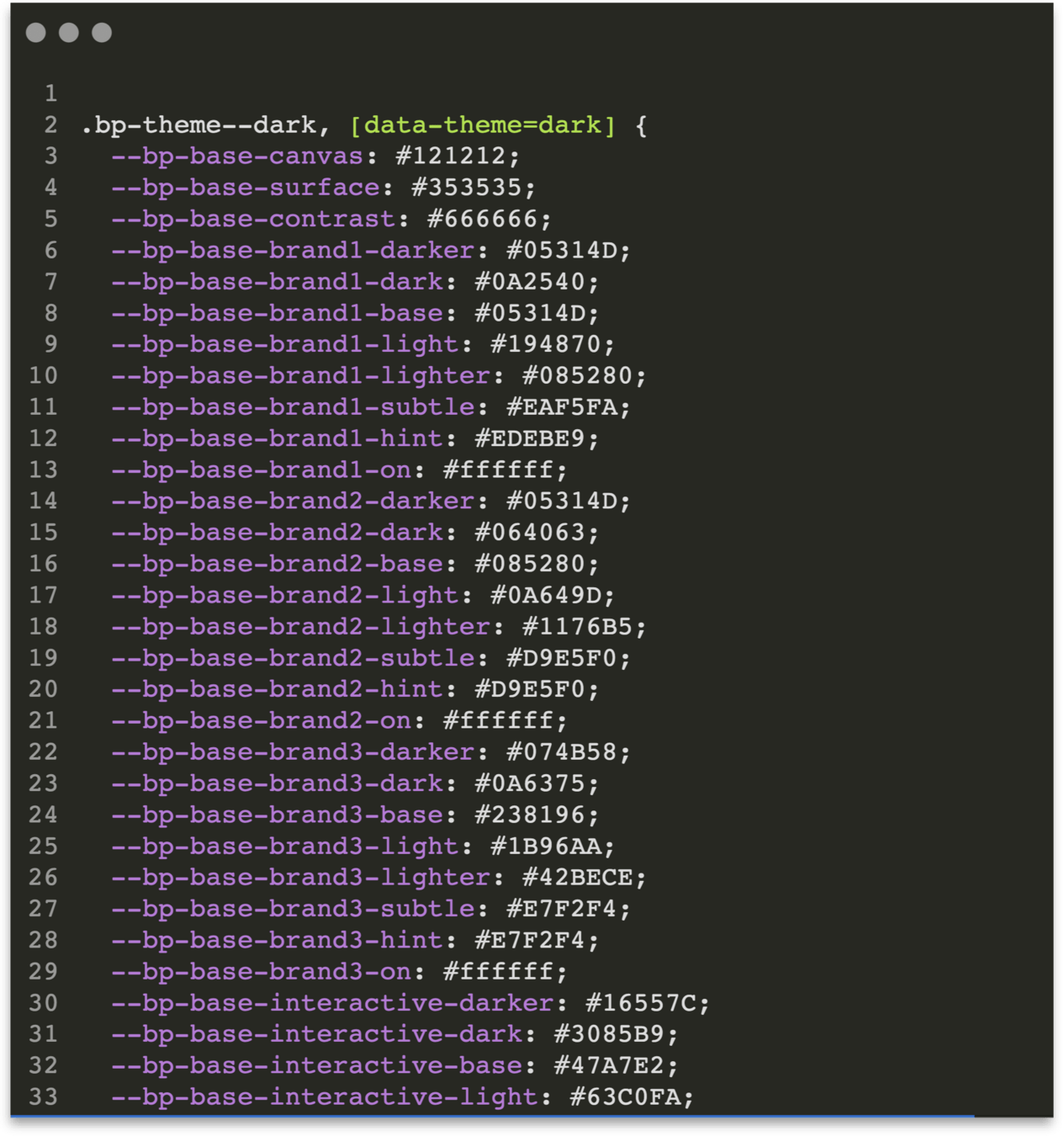Click the --bp-base-brand3-darker property
This screenshot has width=1064, height=1136.
[x=293, y=752]
